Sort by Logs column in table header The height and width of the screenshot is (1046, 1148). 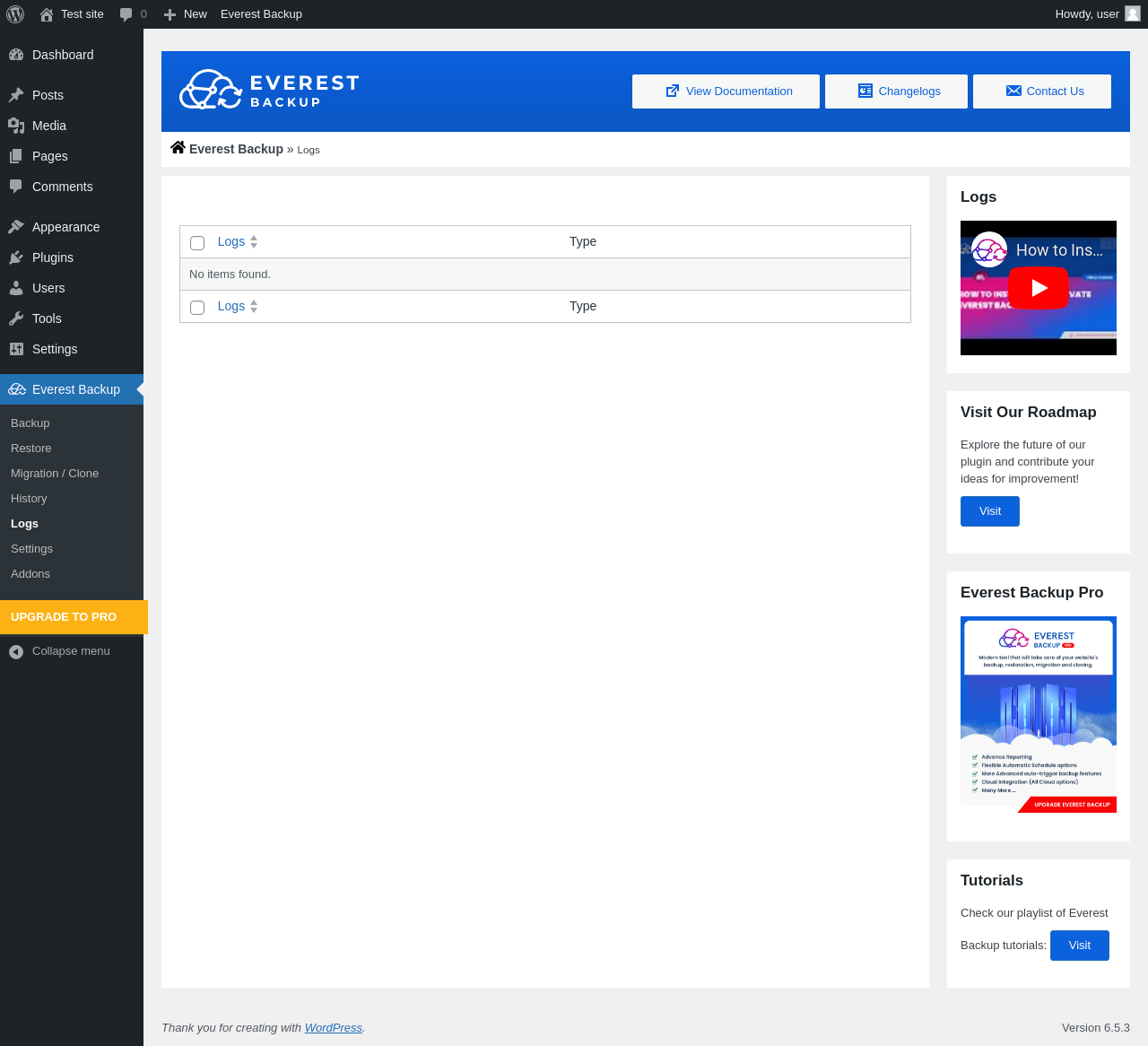[238, 241]
